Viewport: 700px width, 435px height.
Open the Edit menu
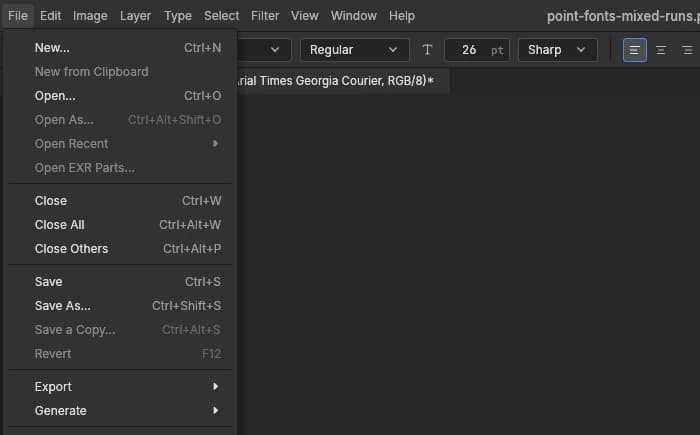pos(50,16)
